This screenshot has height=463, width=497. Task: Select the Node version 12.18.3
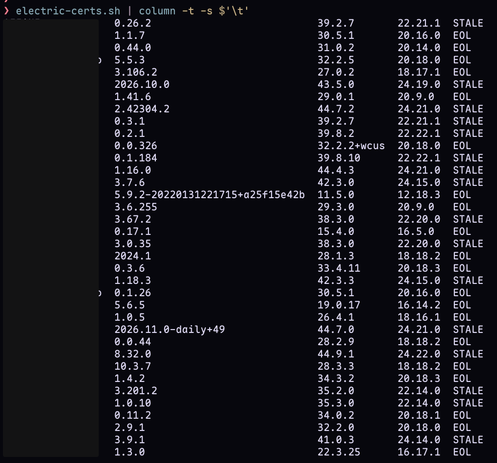pos(419,195)
